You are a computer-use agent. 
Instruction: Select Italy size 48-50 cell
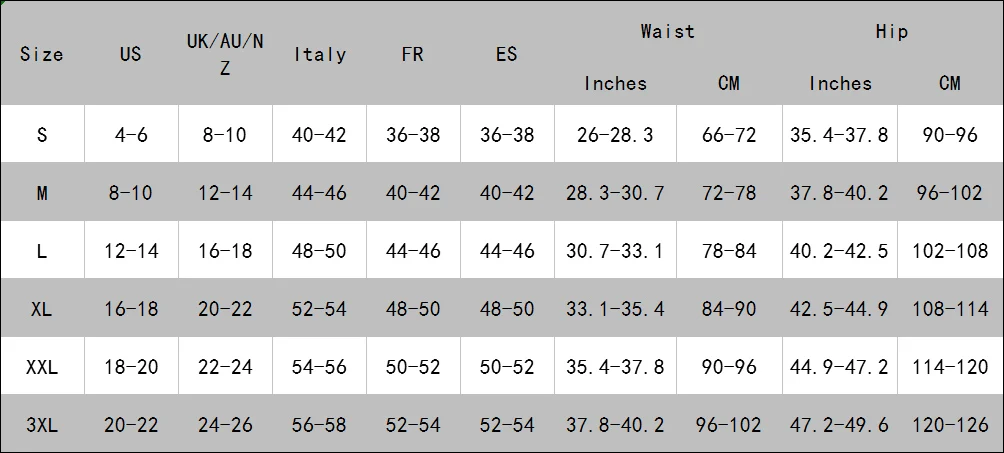319,251
